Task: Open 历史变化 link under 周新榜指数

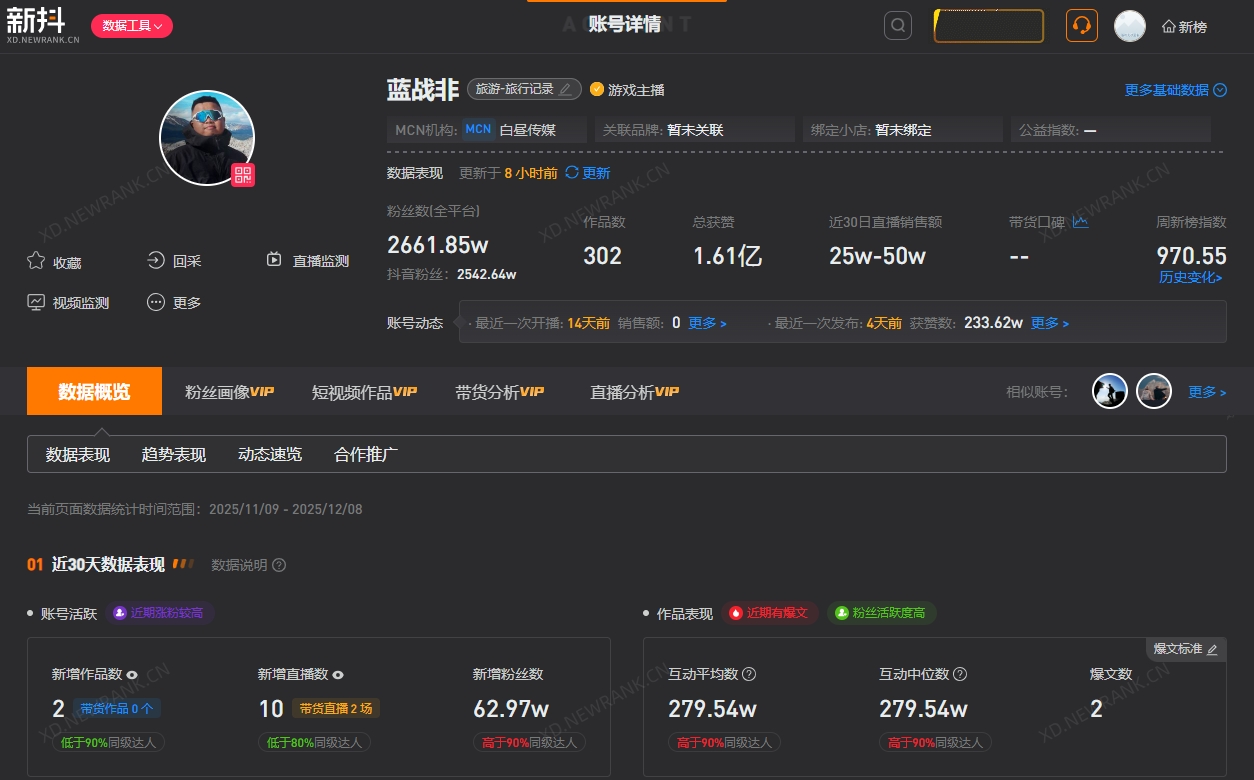Action: (x=1190, y=277)
